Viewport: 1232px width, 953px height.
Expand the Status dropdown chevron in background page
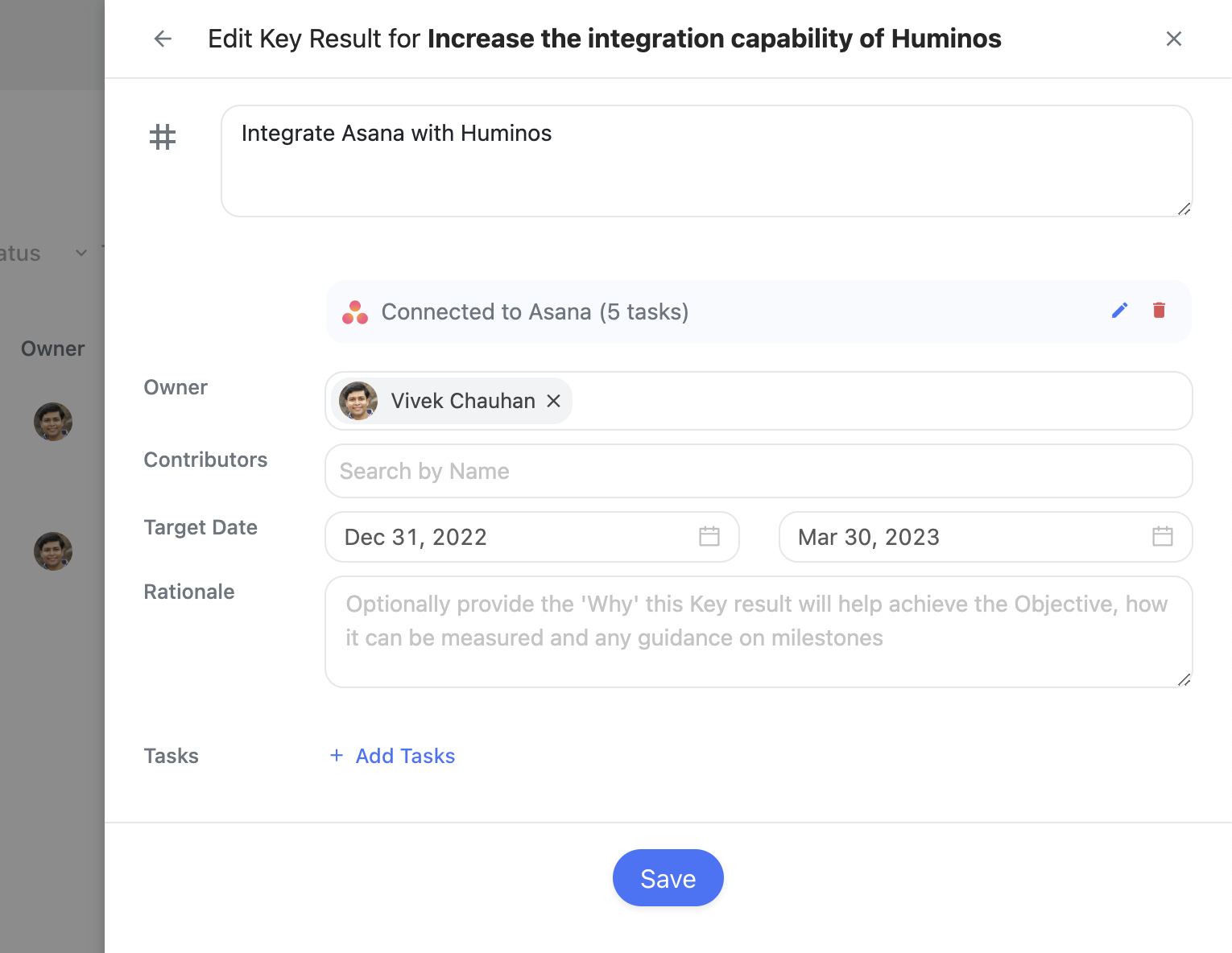pos(81,254)
